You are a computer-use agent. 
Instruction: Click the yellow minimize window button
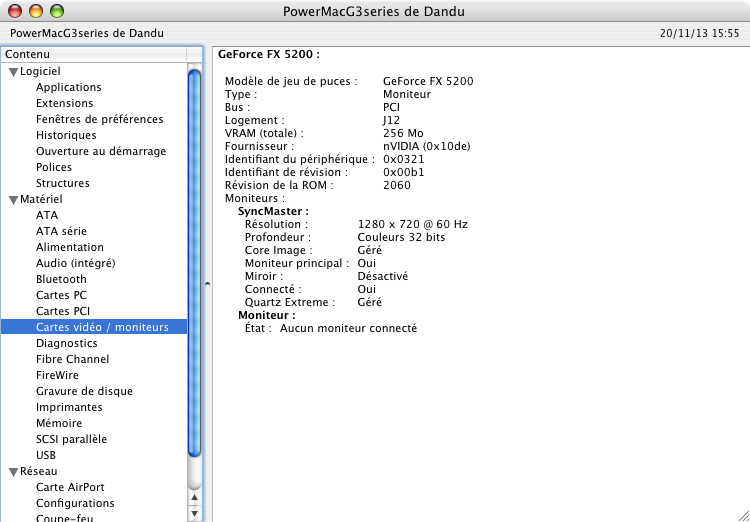click(36, 11)
